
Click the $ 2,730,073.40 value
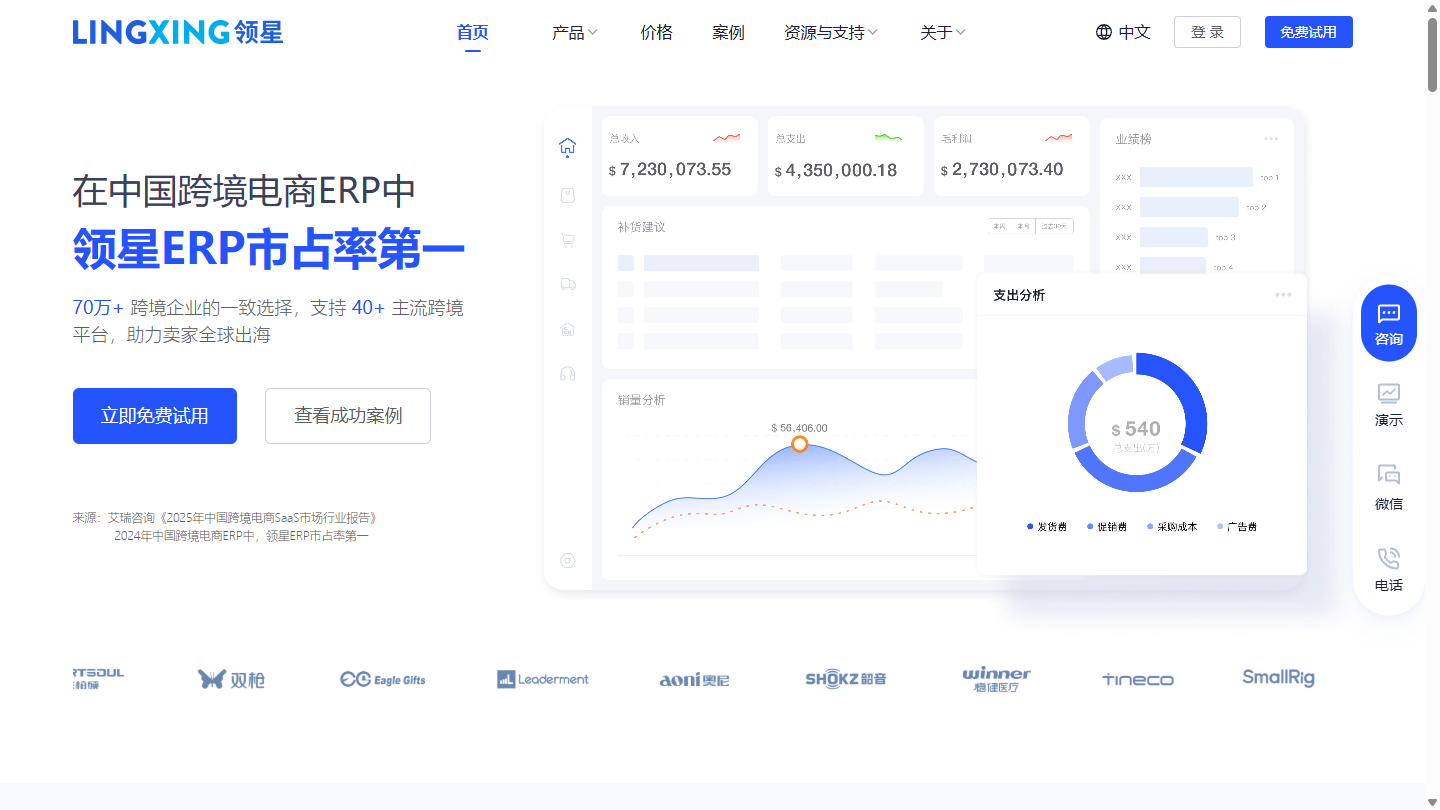pyautogui.click(x=1002, y=170)
